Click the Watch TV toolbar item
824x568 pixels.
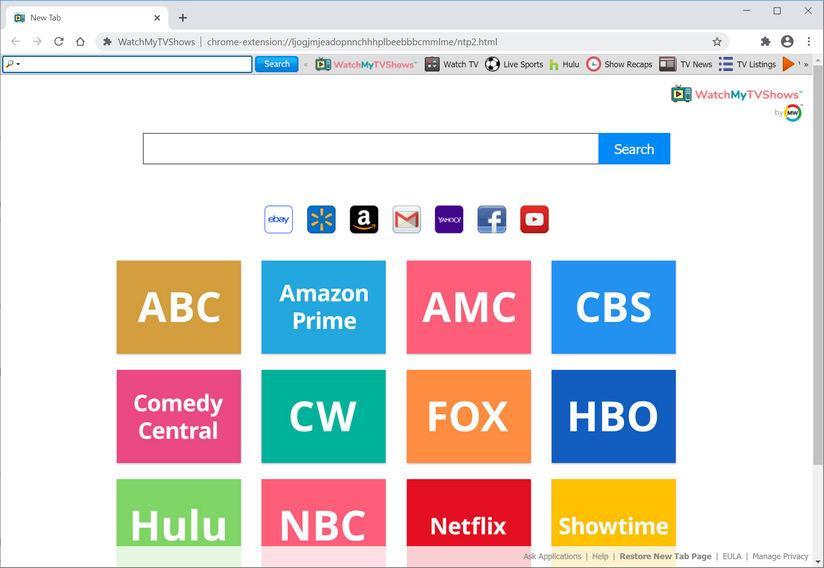coord(452,64)
